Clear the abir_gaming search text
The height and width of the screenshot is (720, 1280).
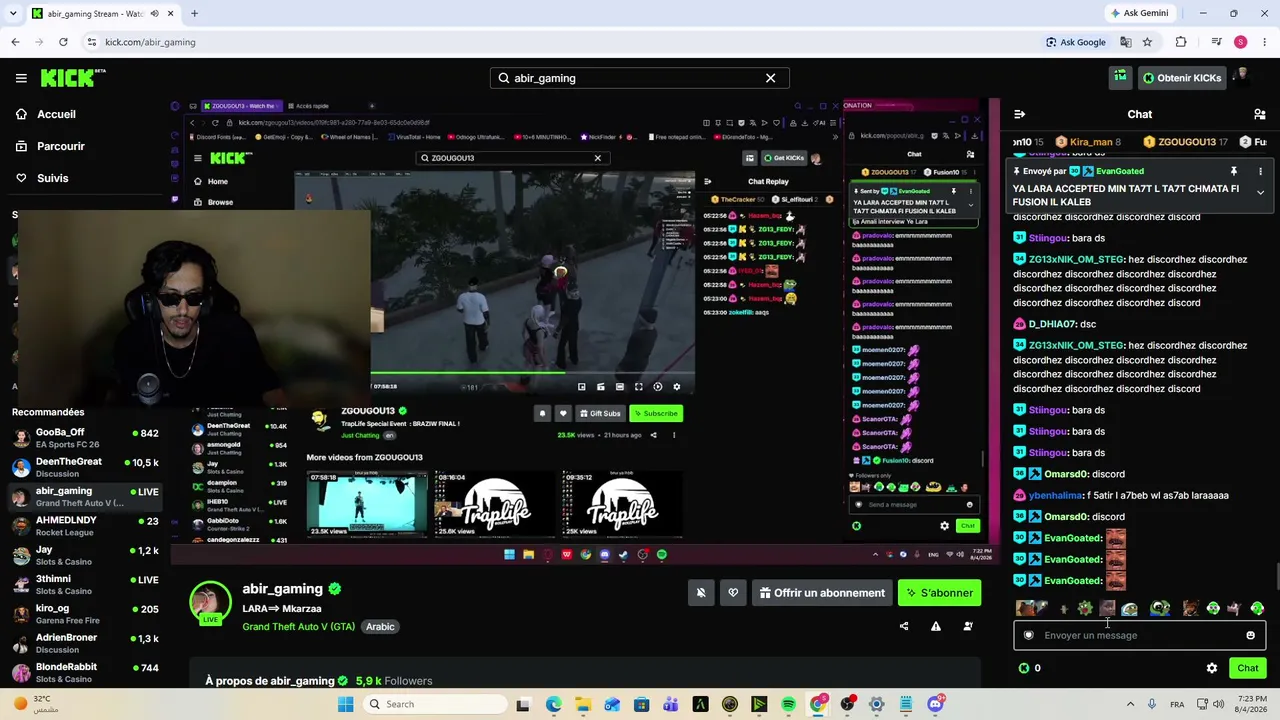(770, 78)
